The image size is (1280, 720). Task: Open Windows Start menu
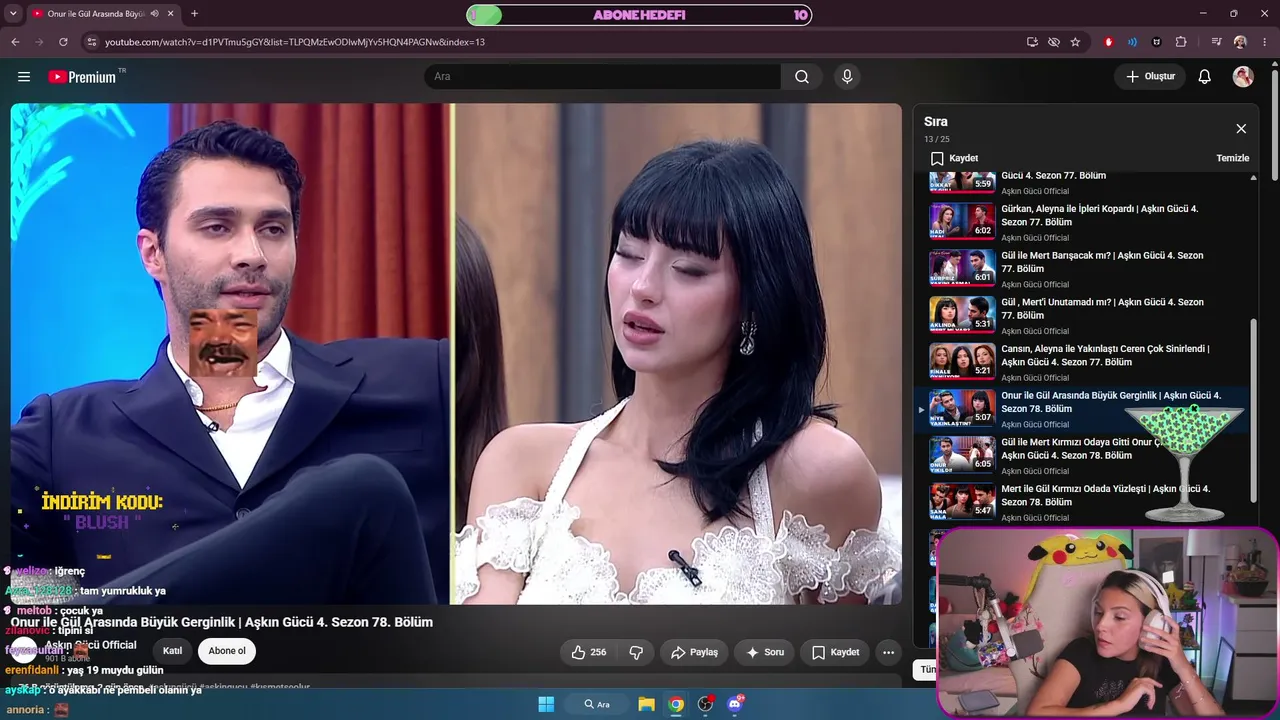click(x=546, y=704)
